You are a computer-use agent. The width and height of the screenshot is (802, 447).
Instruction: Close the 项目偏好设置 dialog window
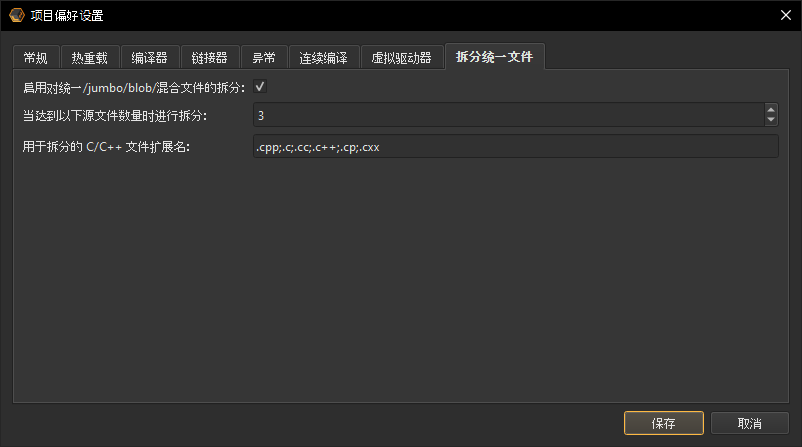pos(785,15)
